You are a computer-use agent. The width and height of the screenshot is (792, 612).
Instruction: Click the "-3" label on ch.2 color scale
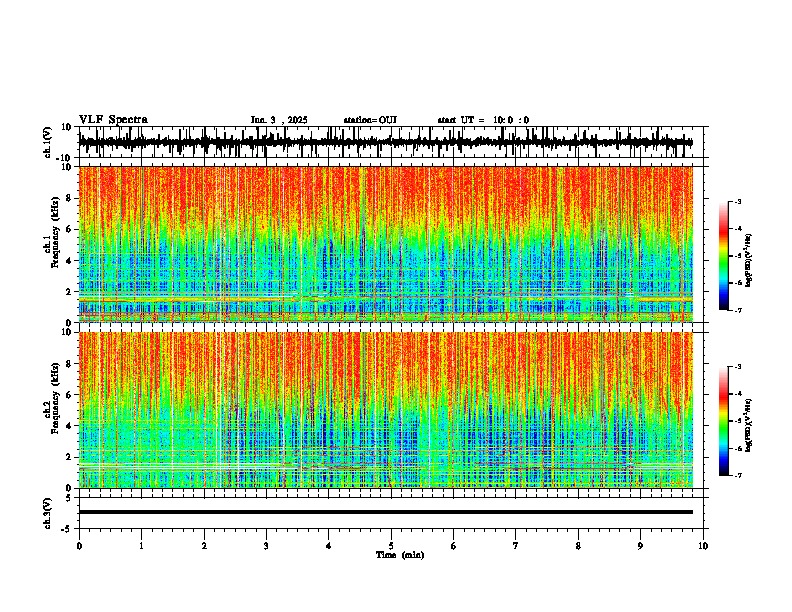click(737, 367)
